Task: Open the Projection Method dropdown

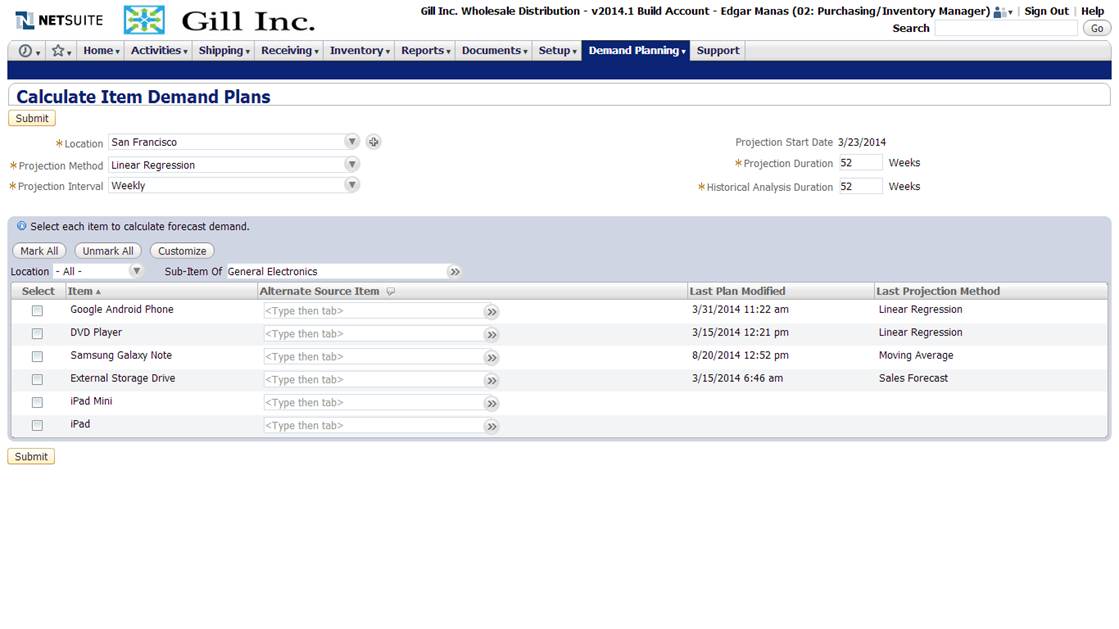Action: 351,164
